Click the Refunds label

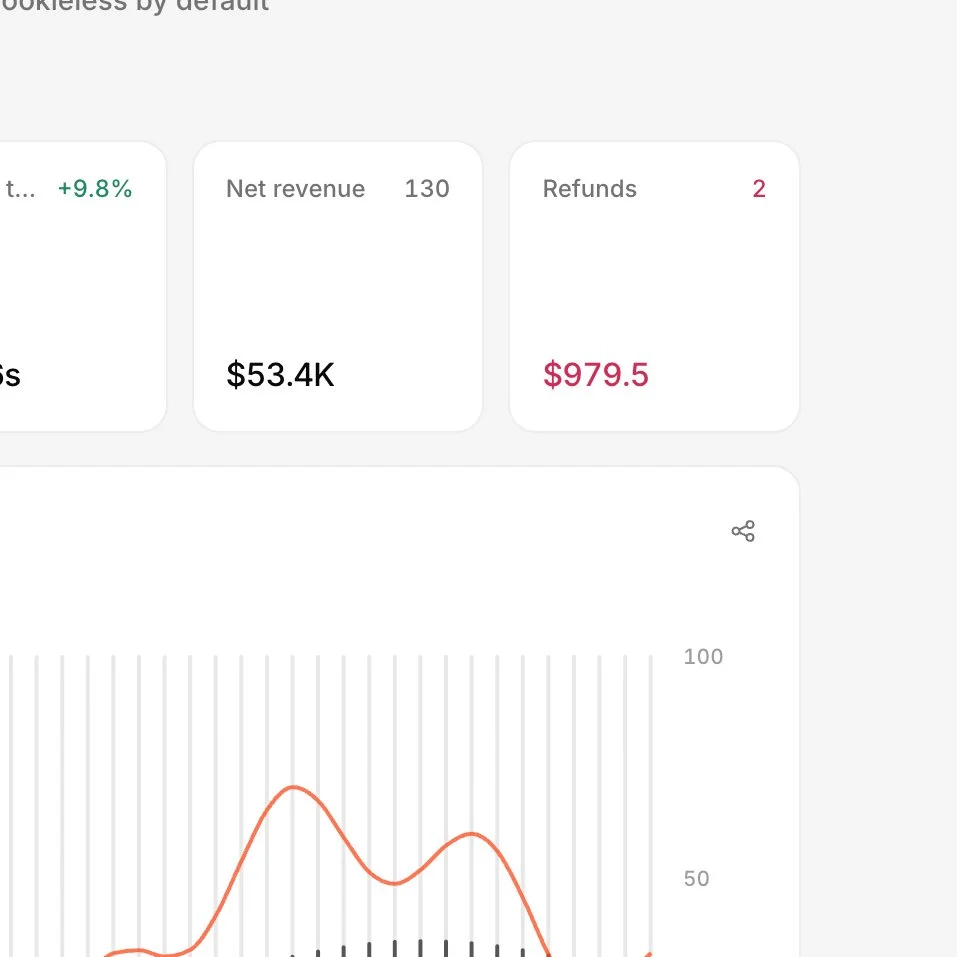click(x=590, y=189)
